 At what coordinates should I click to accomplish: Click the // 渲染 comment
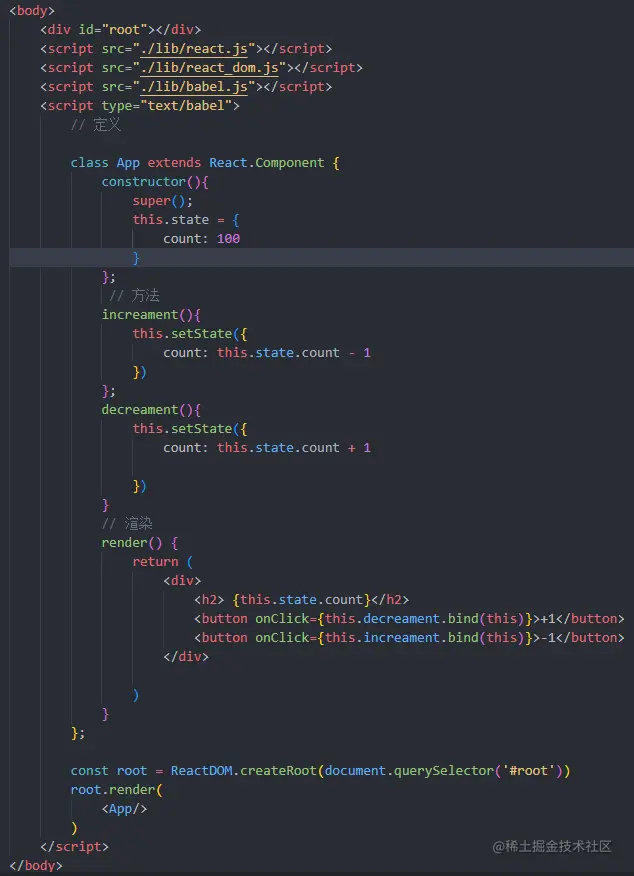coord(127,523)
